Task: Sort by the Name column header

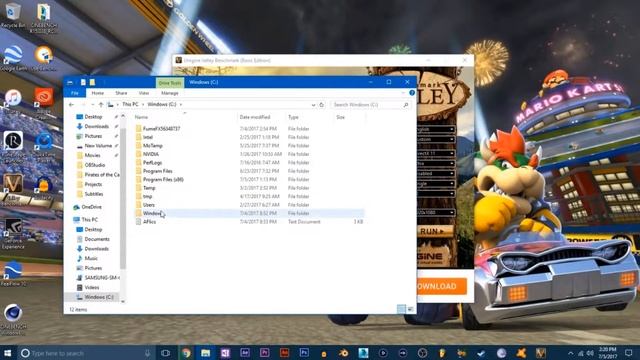Action: pos(141,117)
